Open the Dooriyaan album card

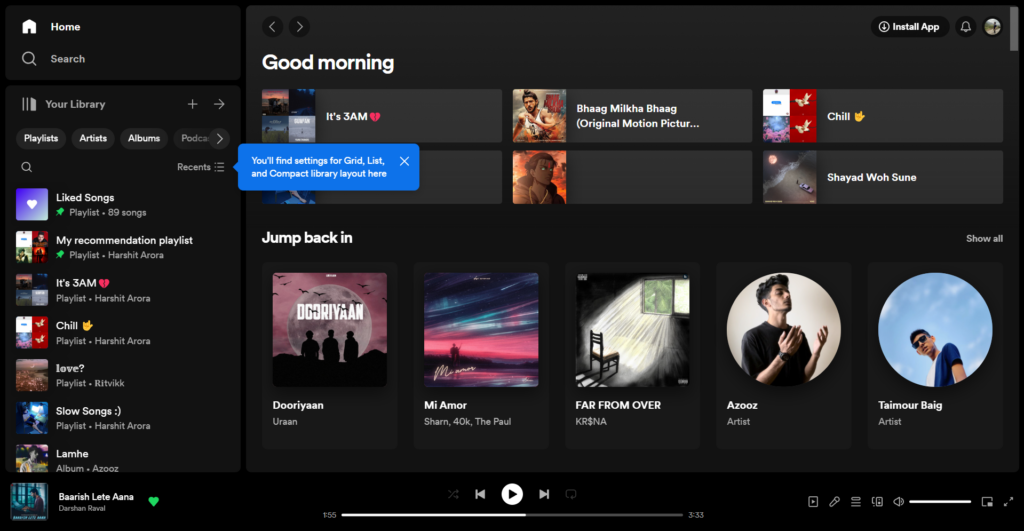click(329, 355)
